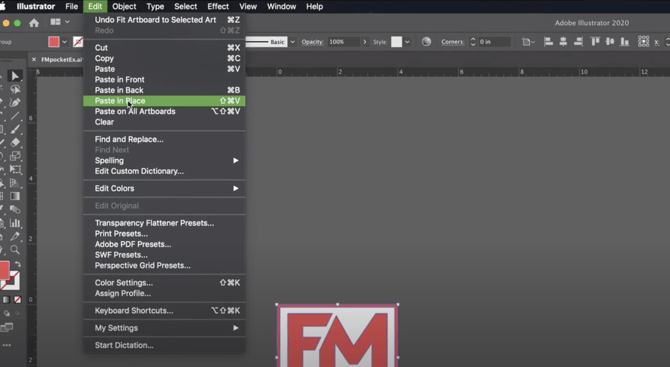Image resolution: width=670 pixels, height=367 pixels.
Task: Open Color Settings dialog
Action: point(164,283)
